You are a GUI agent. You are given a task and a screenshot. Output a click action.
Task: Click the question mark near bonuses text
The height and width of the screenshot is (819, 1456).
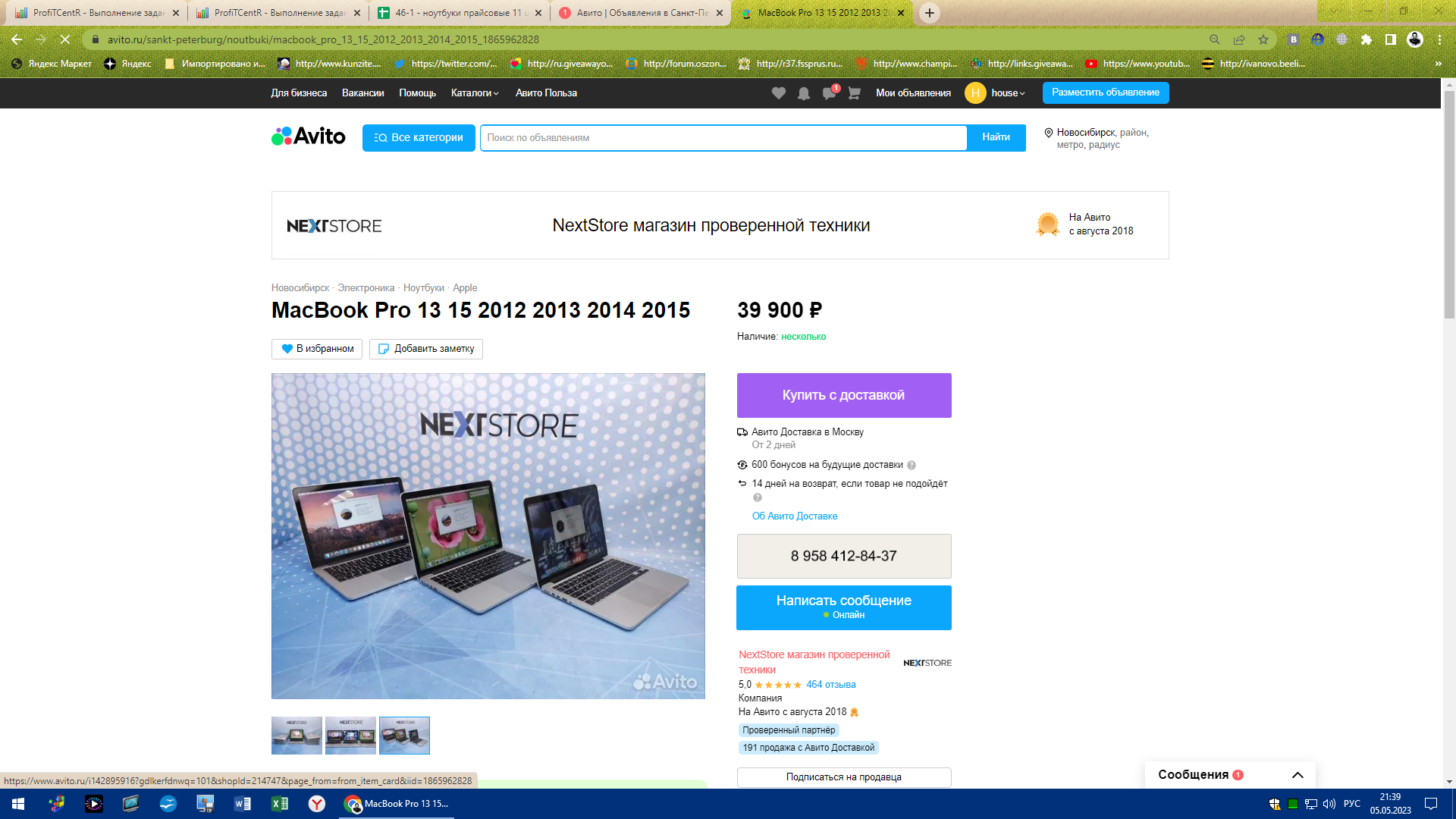coord(912,466)
